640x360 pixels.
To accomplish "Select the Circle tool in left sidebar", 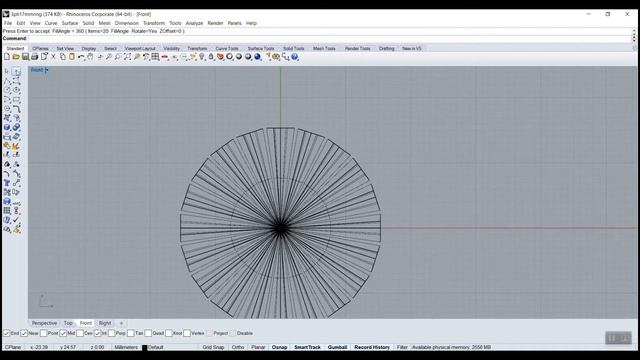I will tap(7, 90).
